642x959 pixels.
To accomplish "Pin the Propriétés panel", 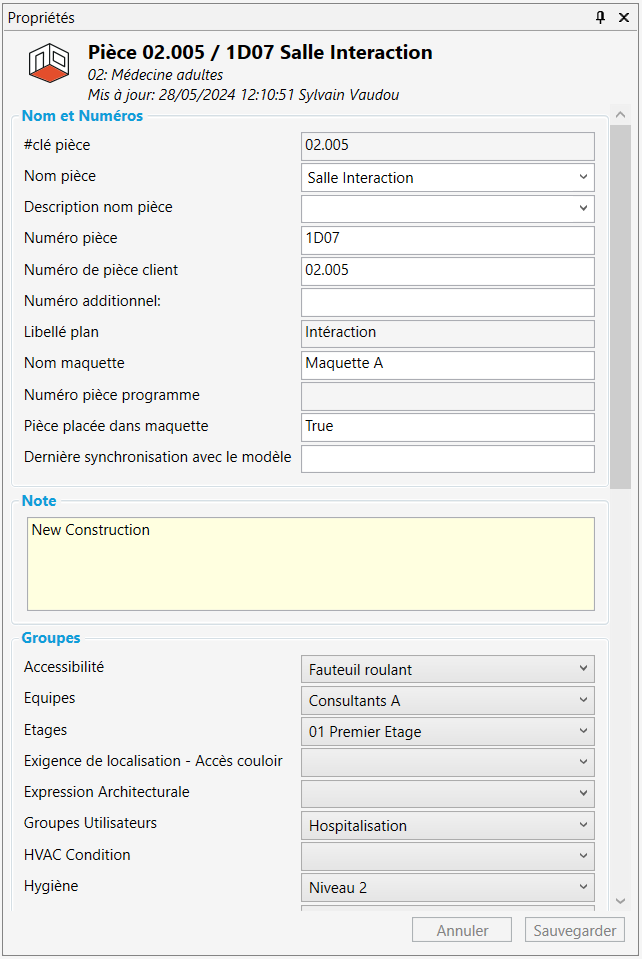I will (x=600, y=17).
